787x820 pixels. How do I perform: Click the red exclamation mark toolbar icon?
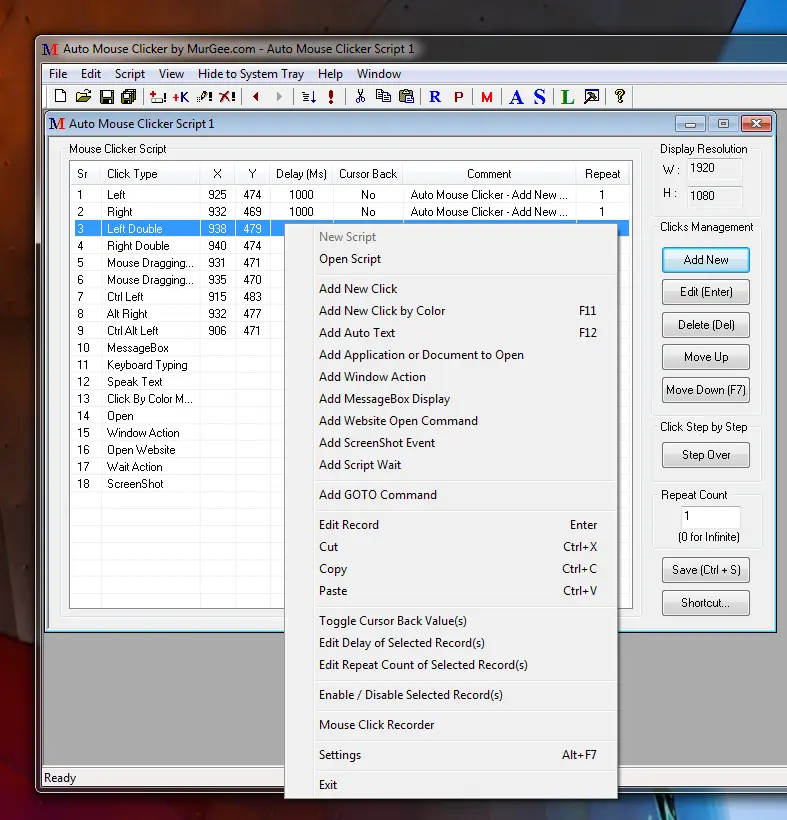[x=331, y=97]
